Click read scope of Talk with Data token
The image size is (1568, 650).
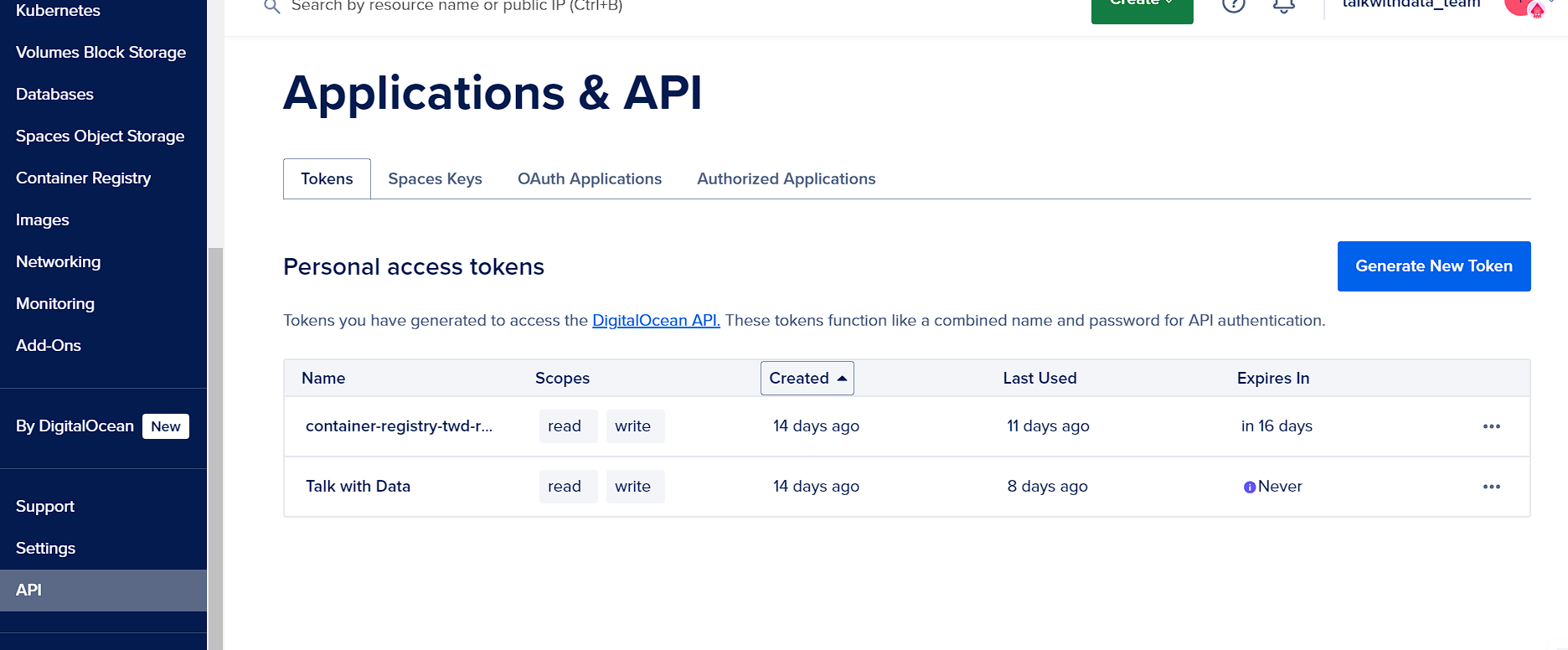tap(568, 487)
